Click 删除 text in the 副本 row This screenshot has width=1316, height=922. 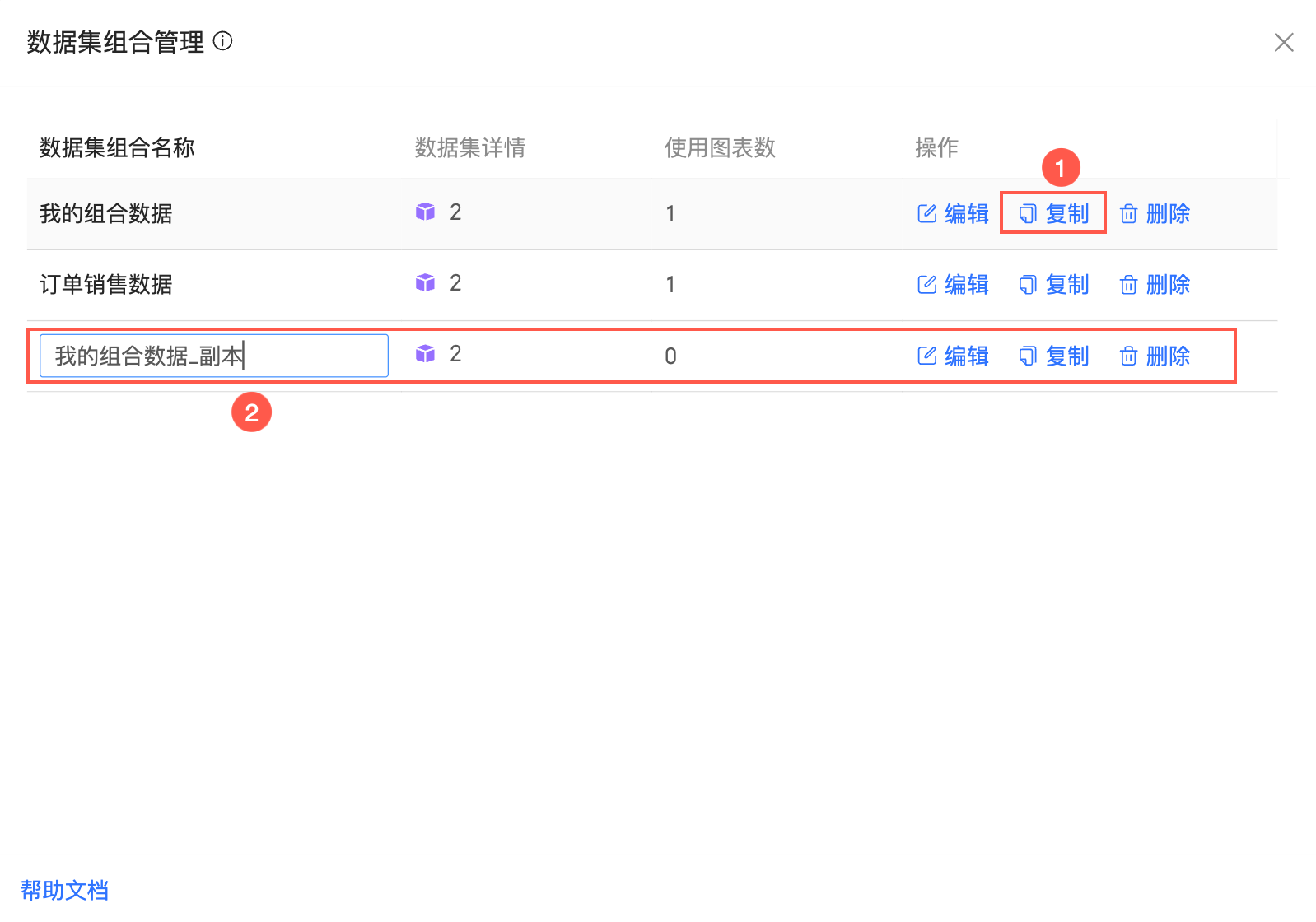[x=1168, y=356]
